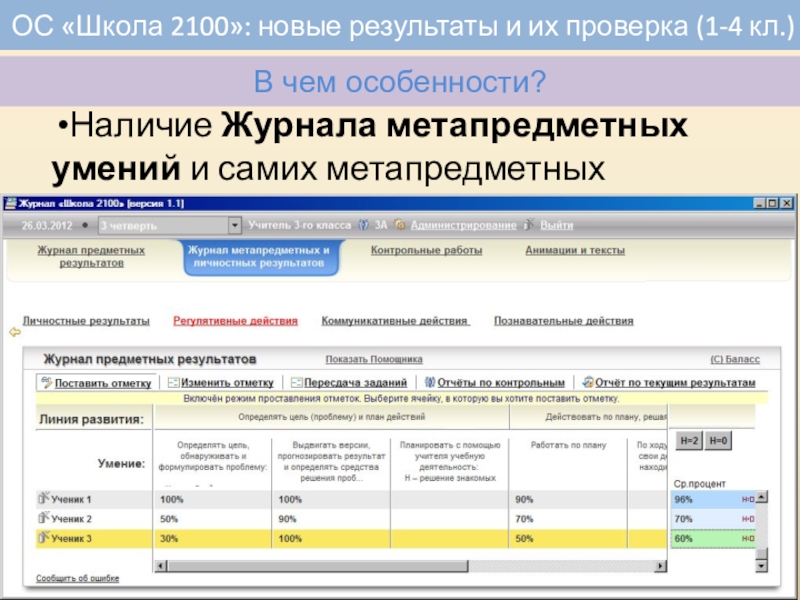Click the date 26.03.2012
This screenshot has width=800, height=600.
[47, 226]
